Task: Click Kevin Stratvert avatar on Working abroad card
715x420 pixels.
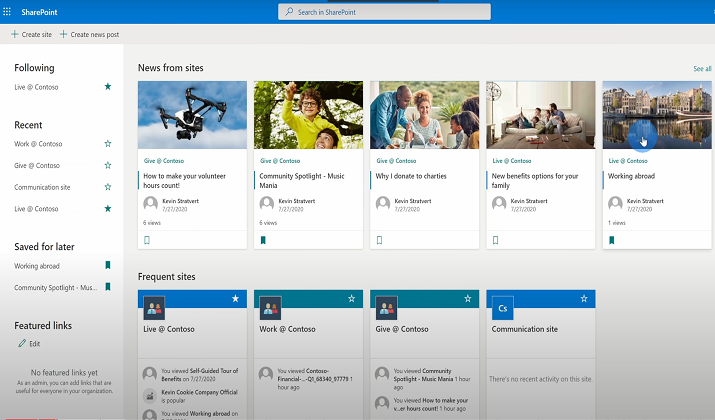Action: point(615,203)
